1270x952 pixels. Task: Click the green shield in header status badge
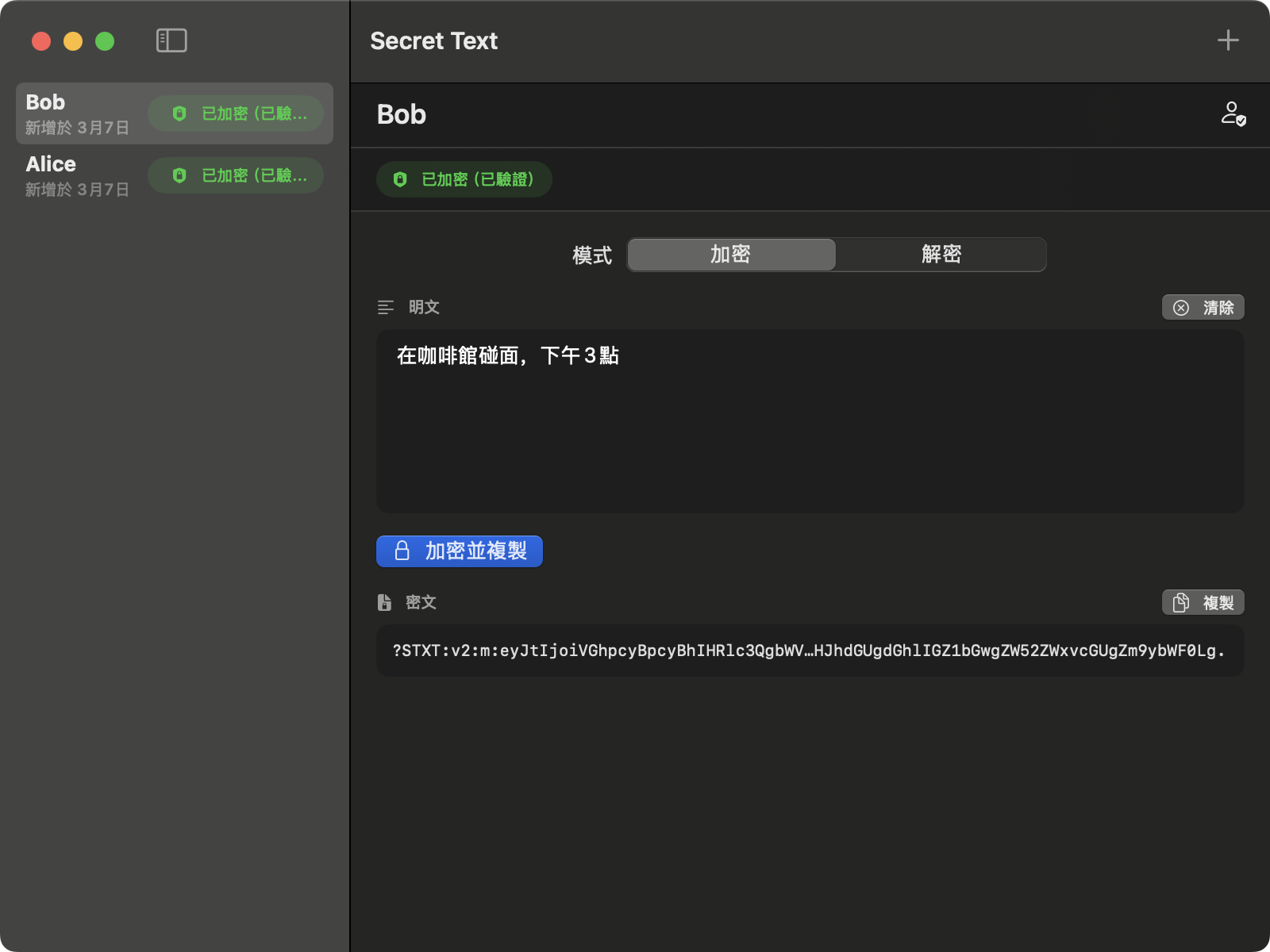(x=400, y=179)
